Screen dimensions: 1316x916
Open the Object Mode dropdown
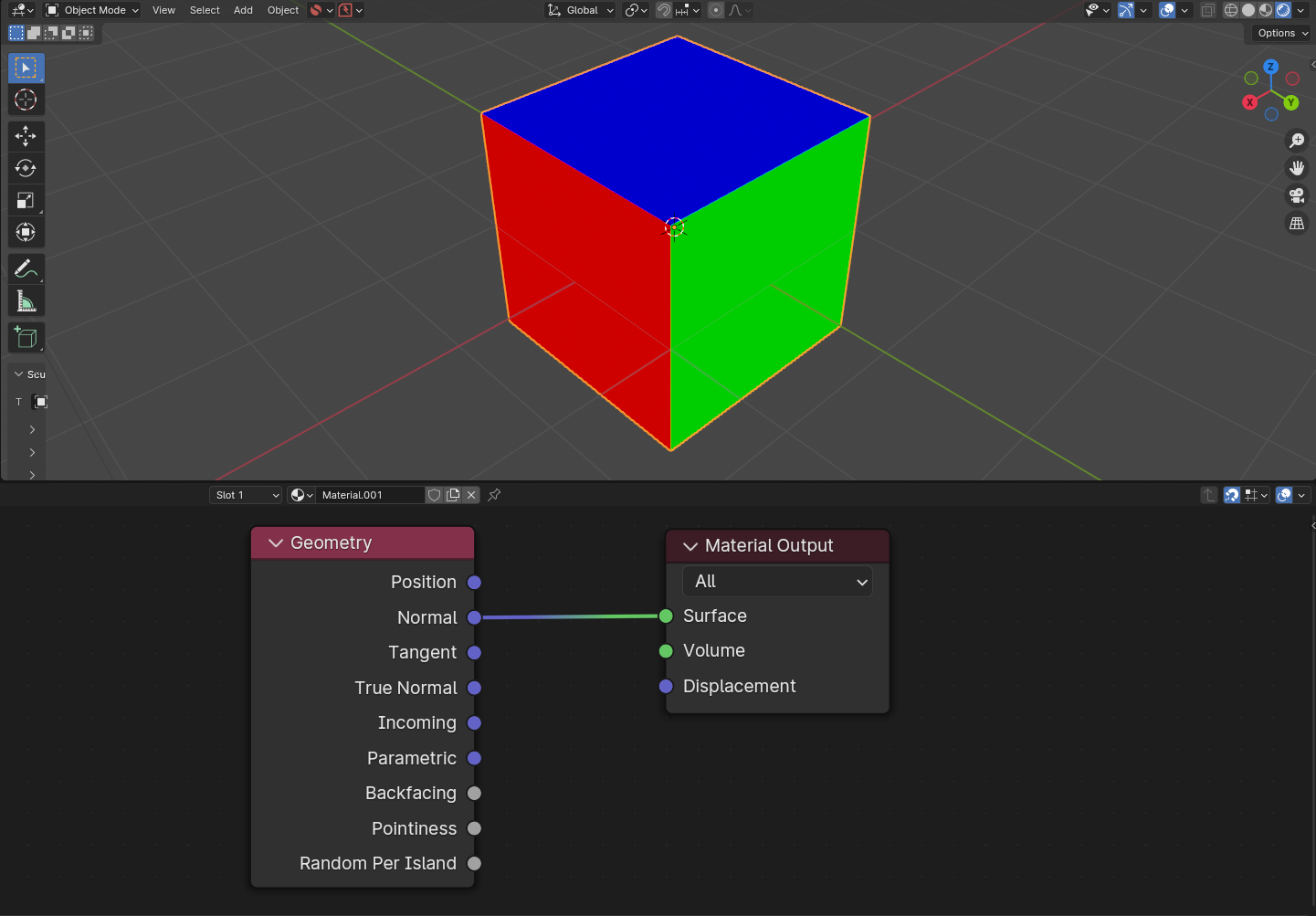(92, 10)
